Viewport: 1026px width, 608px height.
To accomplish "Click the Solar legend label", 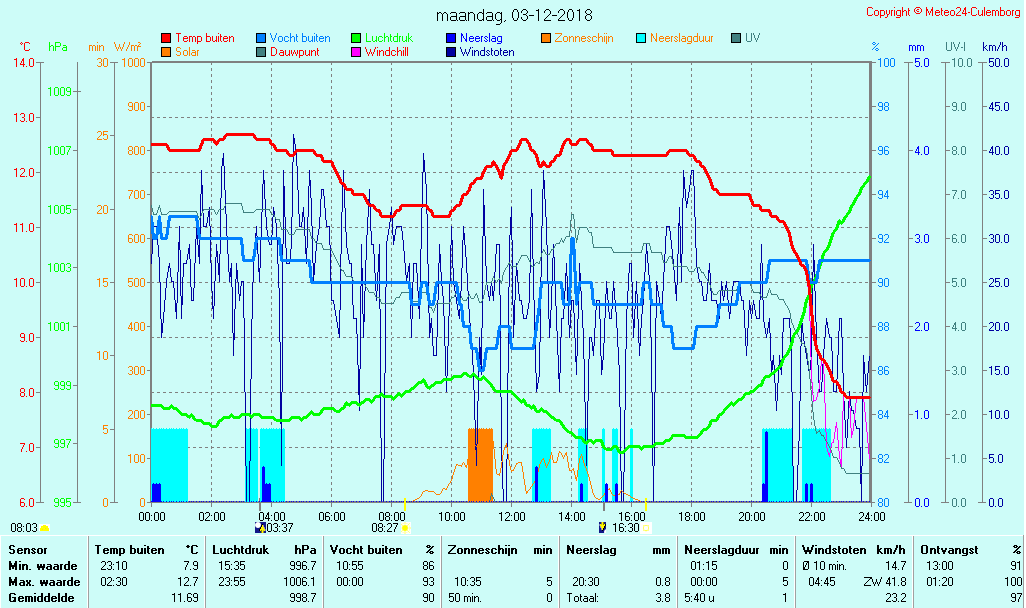I will coord(187,52).
